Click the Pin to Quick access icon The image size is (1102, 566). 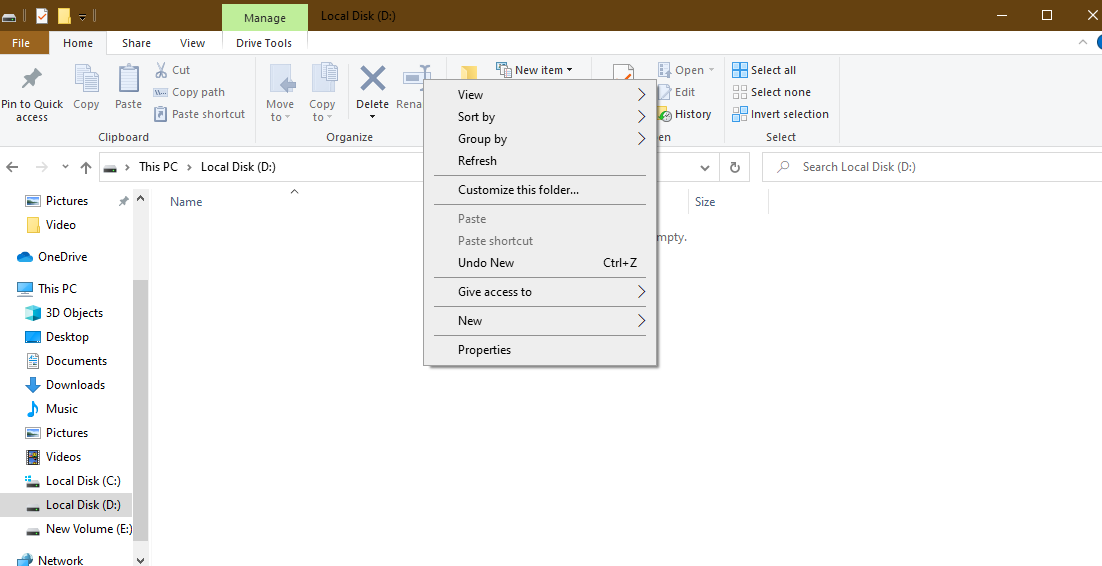32,79
